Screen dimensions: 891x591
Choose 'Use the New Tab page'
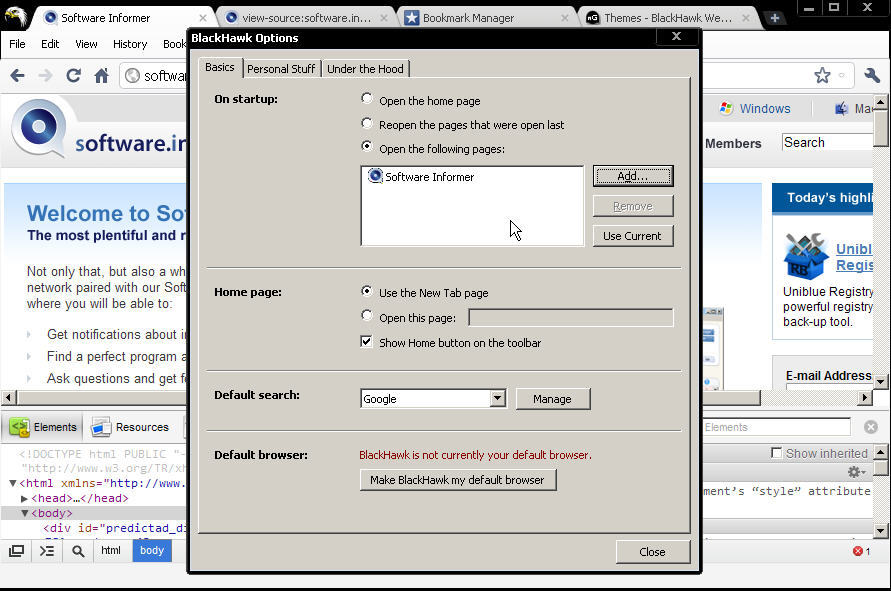[x=367, y=292]
